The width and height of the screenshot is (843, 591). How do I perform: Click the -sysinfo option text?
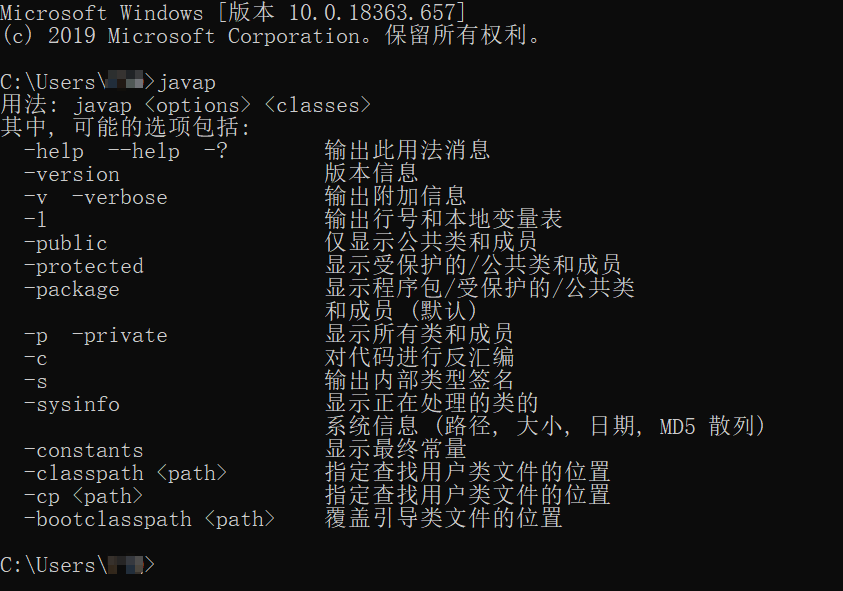tap(72, 404)
